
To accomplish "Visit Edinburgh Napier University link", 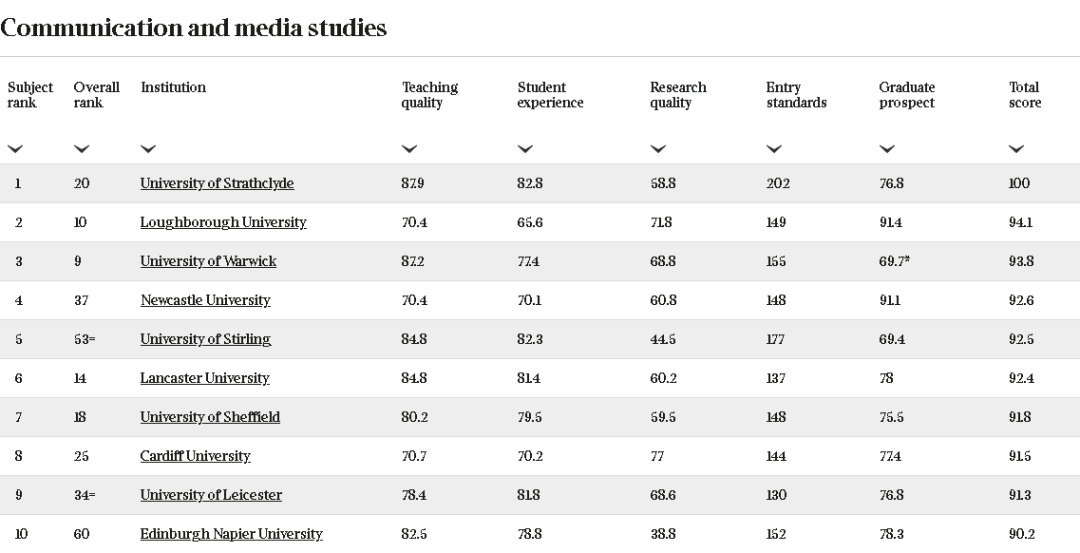I will click(231, 534).
